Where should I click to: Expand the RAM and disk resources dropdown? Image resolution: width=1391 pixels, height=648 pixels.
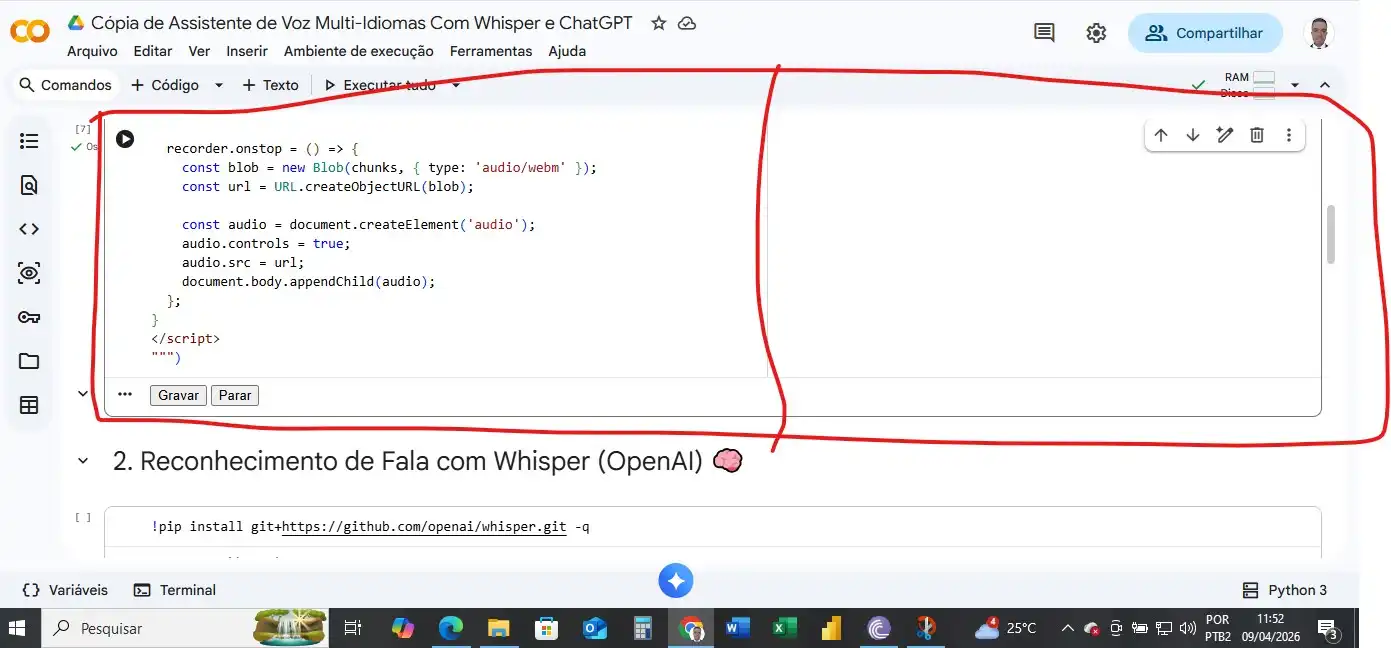point(1295,85)
